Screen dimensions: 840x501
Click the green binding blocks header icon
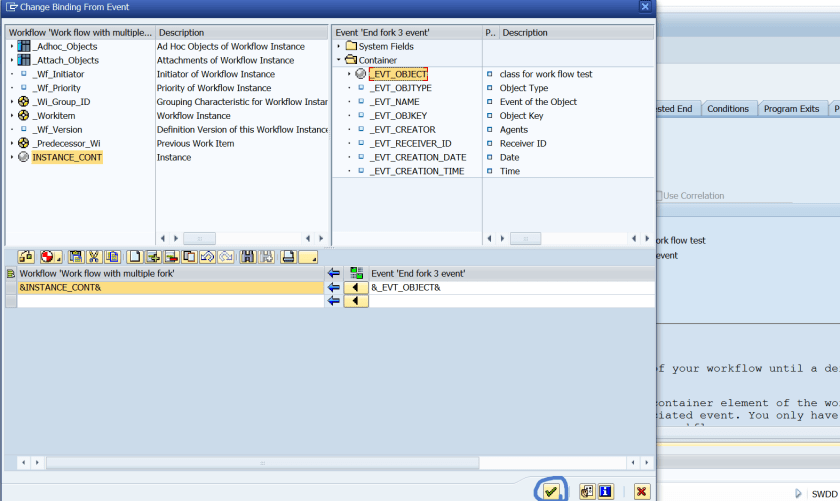click(356, 273)
